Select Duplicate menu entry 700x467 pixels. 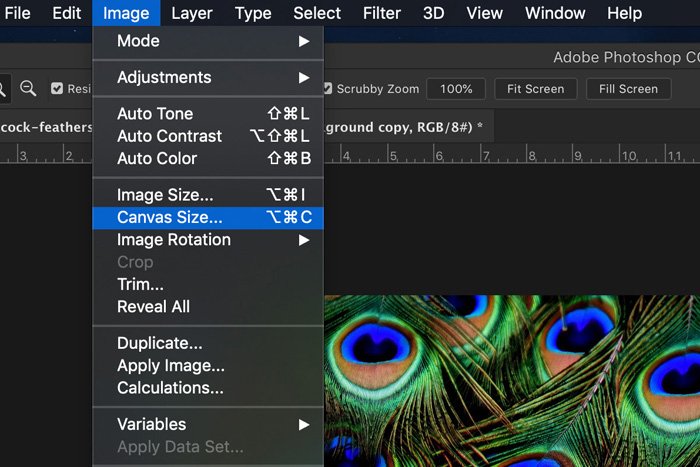point(160,344)
